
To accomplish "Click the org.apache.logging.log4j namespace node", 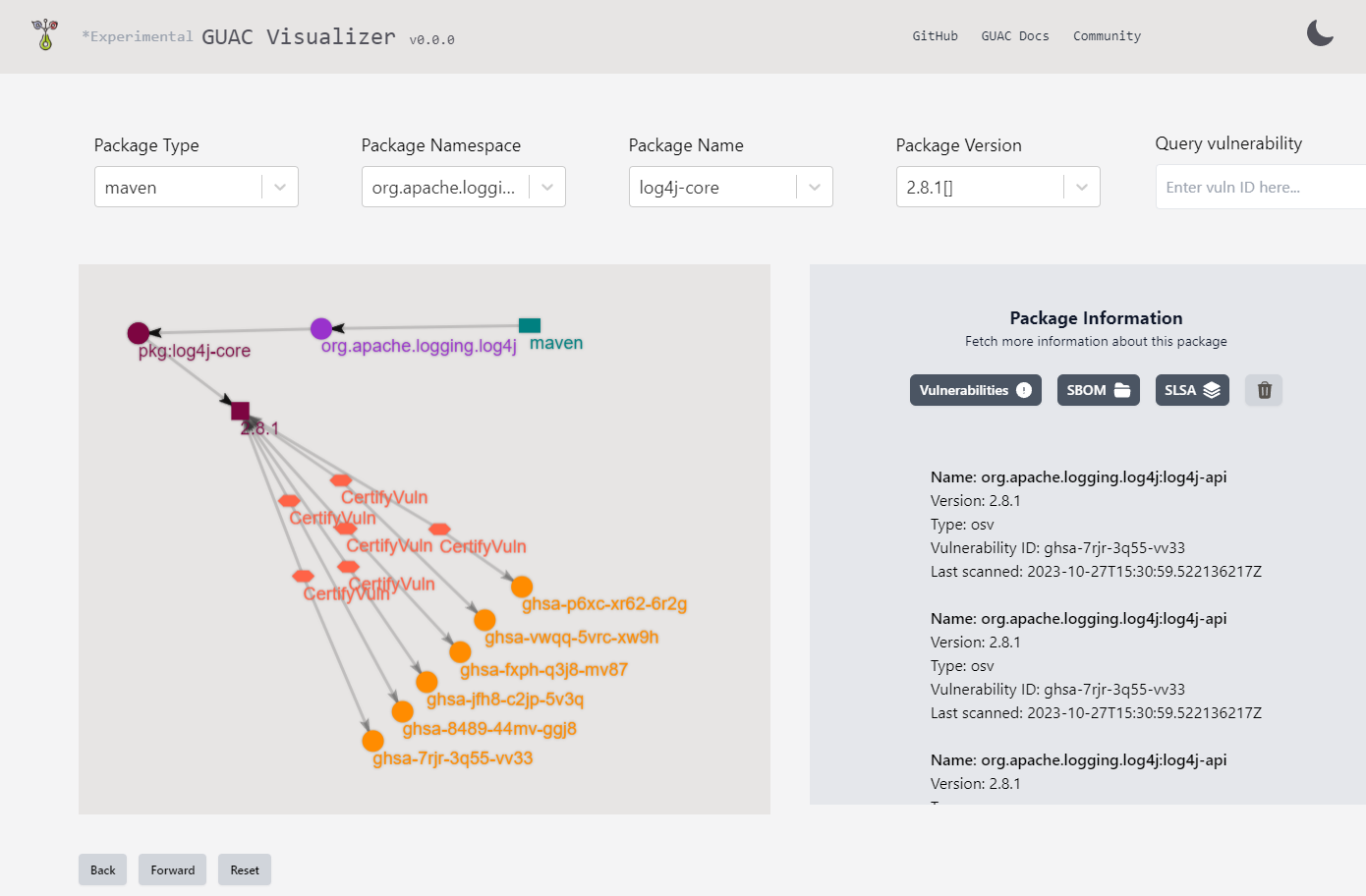I will (x=321, y=328).
